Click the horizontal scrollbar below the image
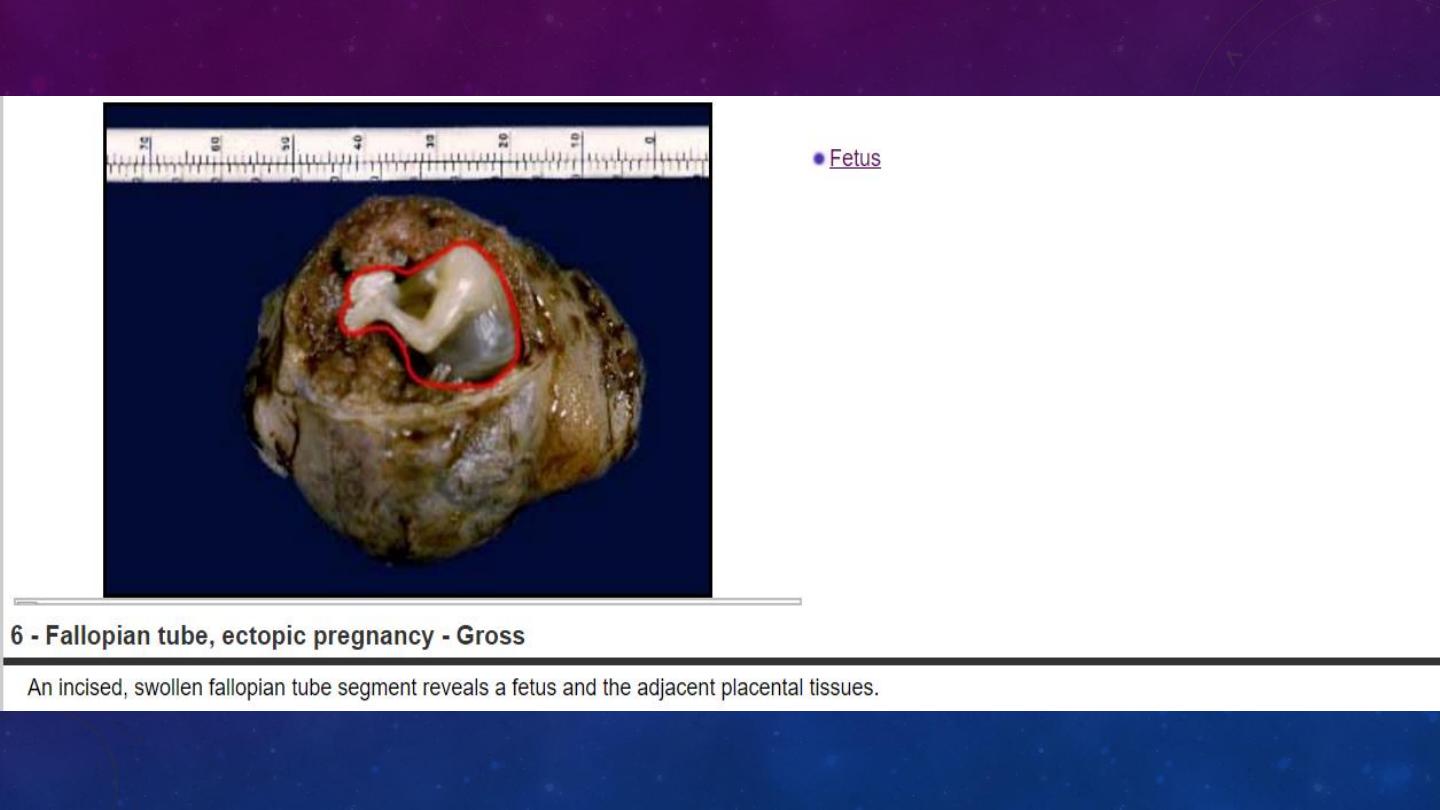The height and width of the screenshot is (810, 1440). pyautogui.click(x=408, y=602)
